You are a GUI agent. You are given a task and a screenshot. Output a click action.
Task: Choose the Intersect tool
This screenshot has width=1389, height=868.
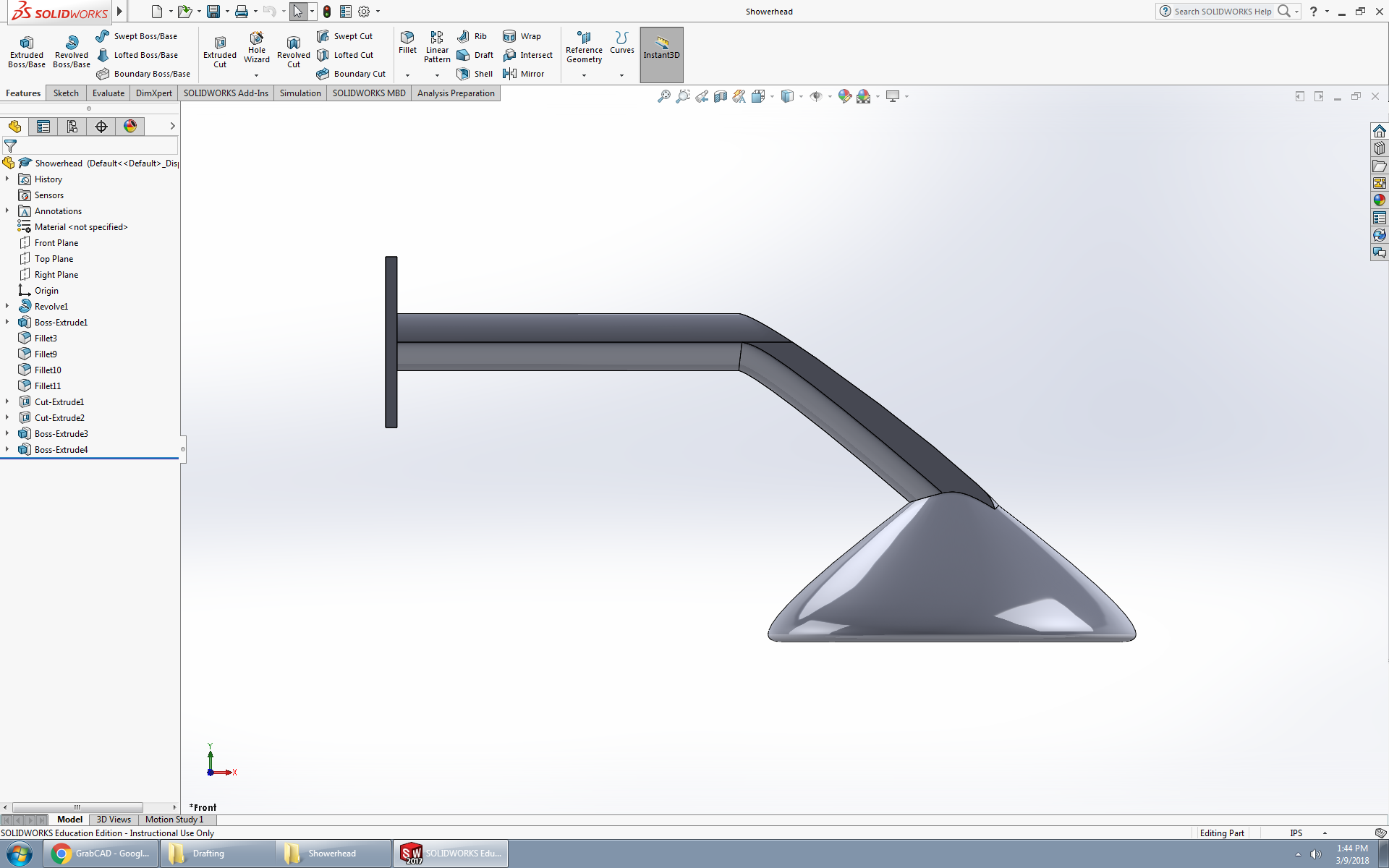tap(527, 55)
